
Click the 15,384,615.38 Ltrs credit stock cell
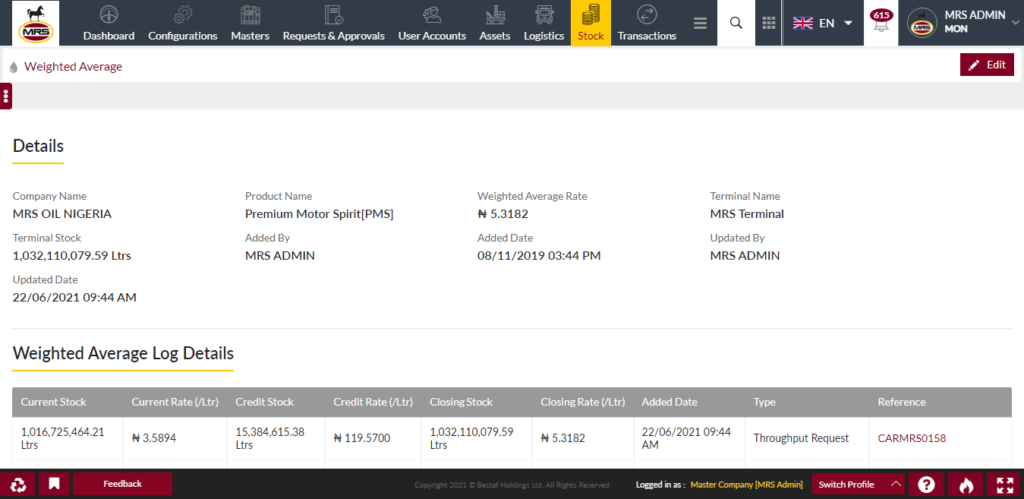pyautogui.click(x=276, y=438)
